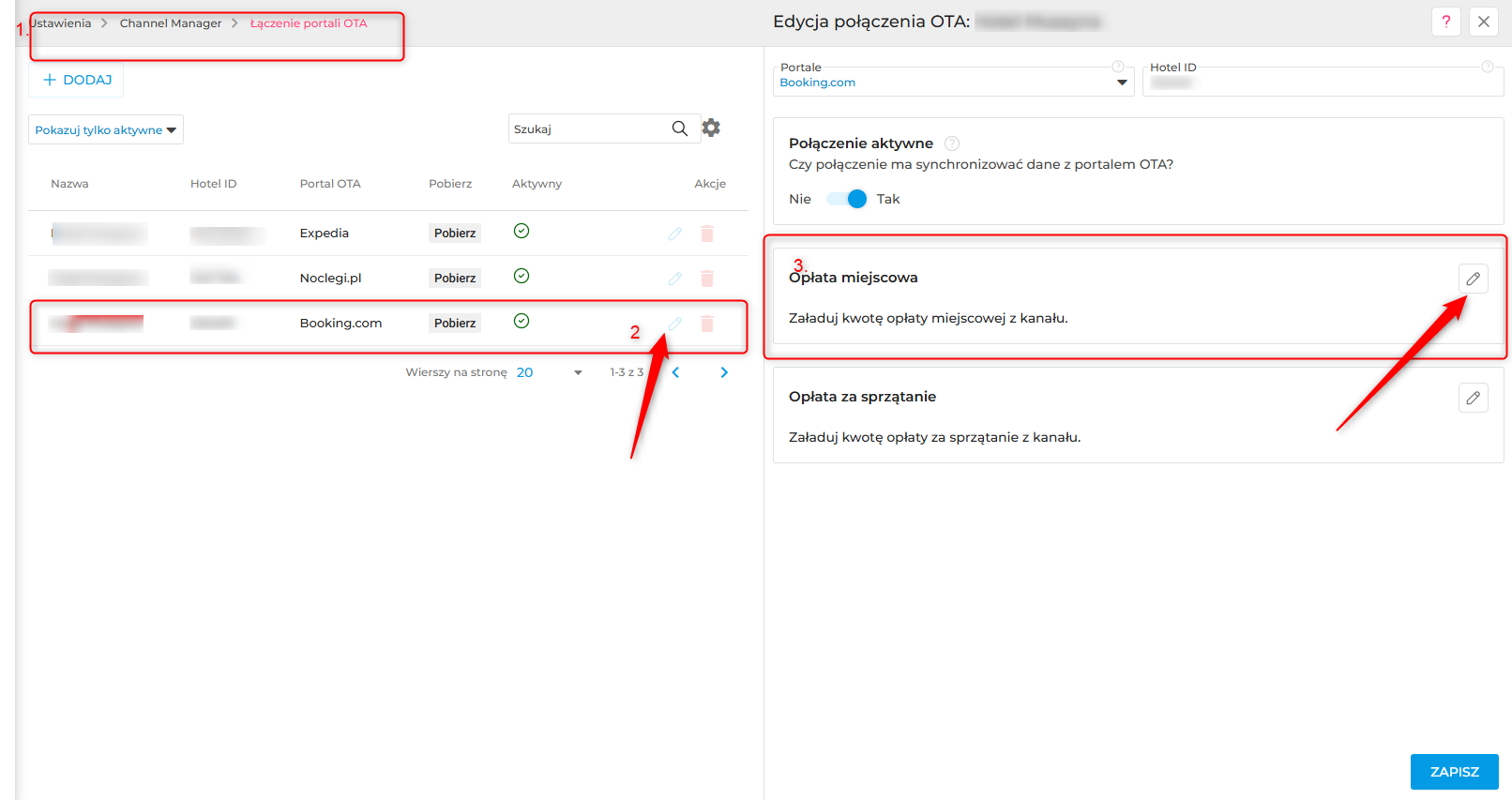The height and width of the screenshot is (800, 1512).
Task: Click the search magnifier icon
Action: tap(680, 128)
